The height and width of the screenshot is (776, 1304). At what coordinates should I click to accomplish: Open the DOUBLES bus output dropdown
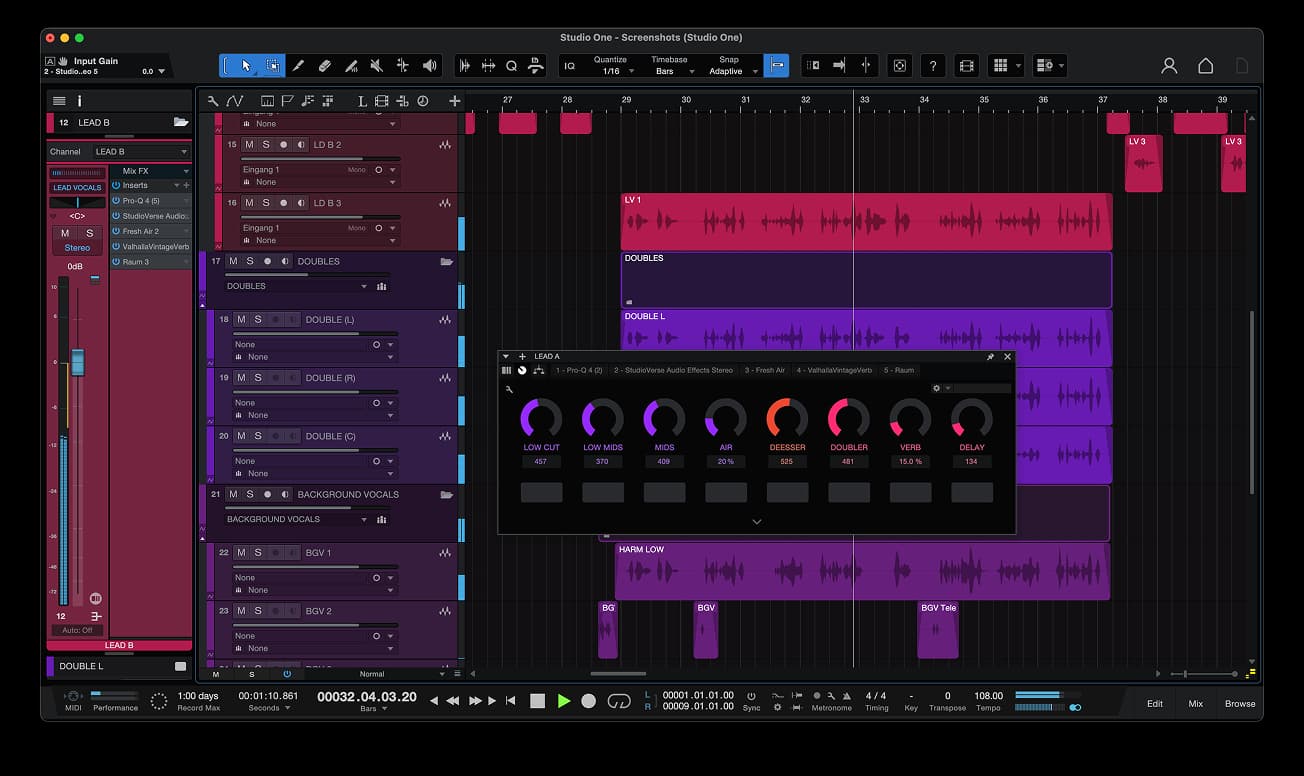(297, 286)
